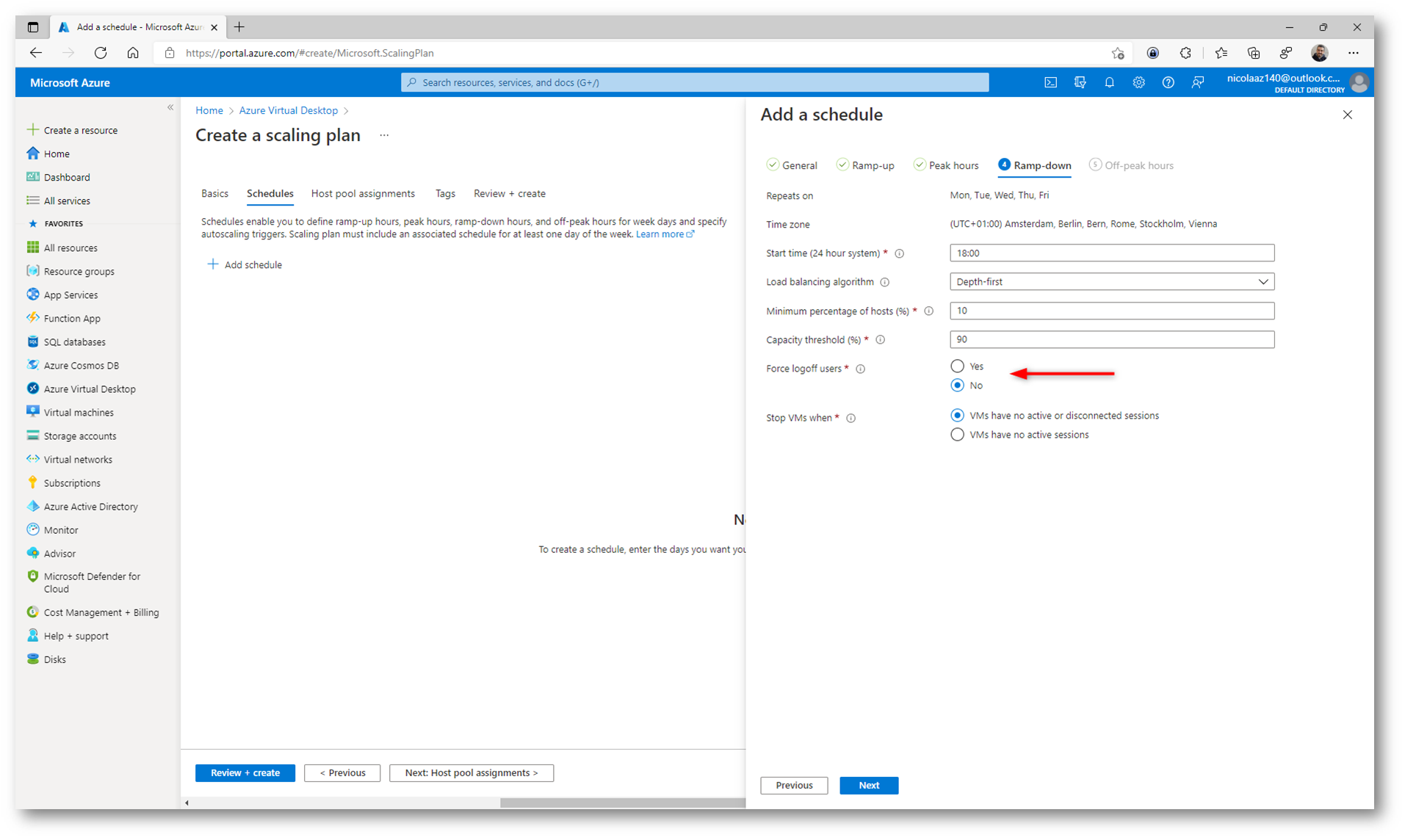Select Yes for Force logoff users
Viewport: 1405px width, 840px height.
957,366
